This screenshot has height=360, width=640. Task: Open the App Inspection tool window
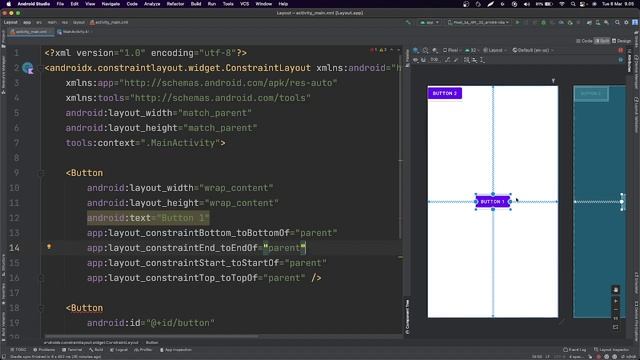click(176, 350)
